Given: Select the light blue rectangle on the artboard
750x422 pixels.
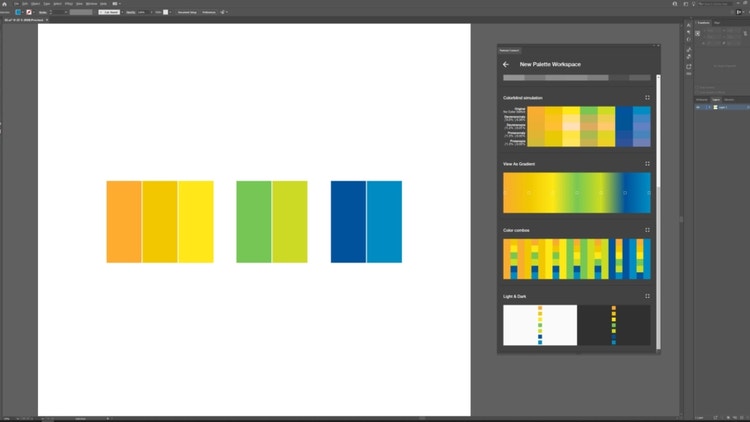Looking at the screenshot, I should point(385,222).
